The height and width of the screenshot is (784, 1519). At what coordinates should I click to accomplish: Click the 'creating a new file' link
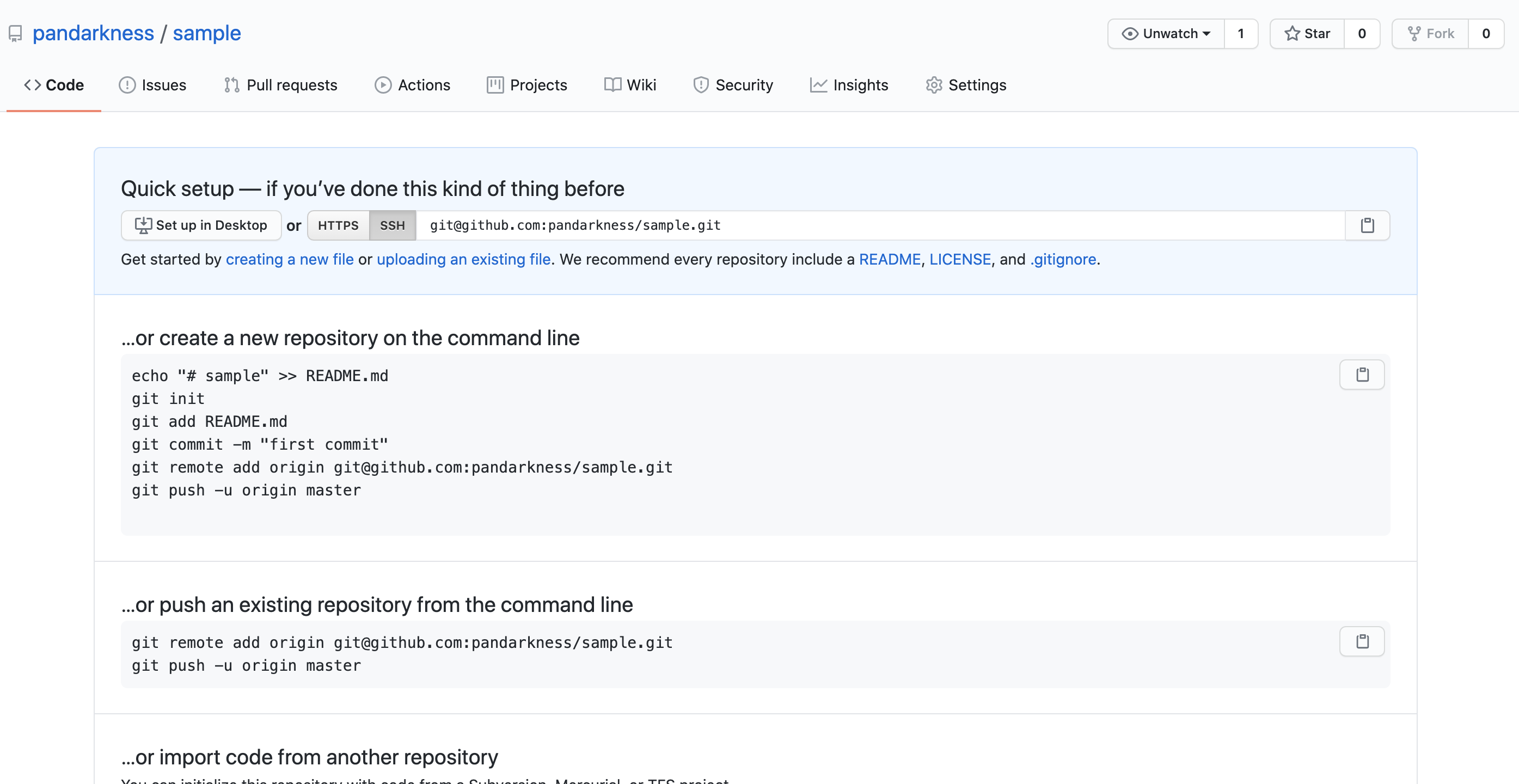(290, 259)
